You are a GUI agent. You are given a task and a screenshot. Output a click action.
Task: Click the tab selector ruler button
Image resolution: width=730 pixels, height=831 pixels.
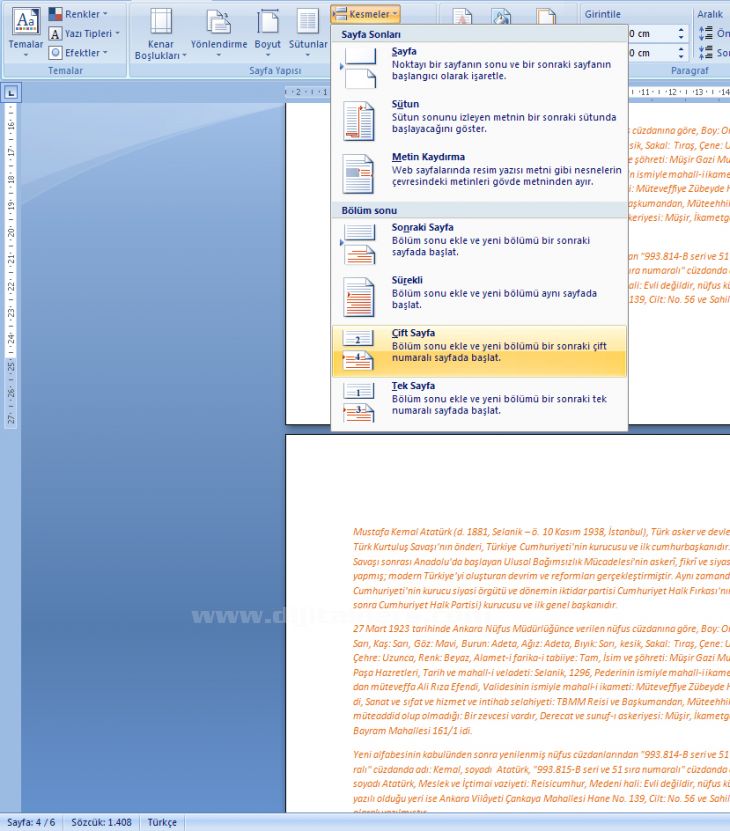coord(11,93)
